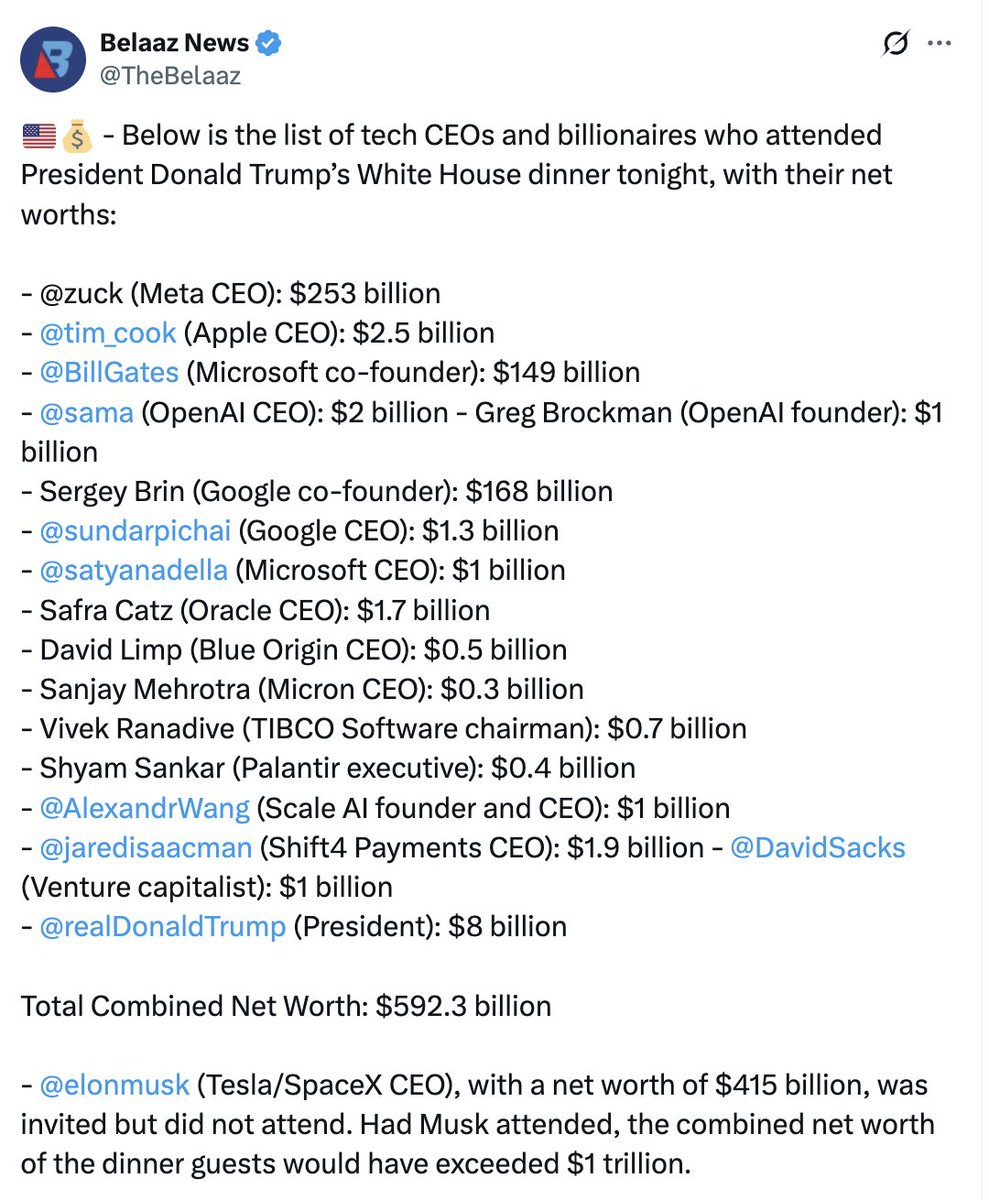
Task: Open the @sama mention link
Action: pyautogui.click(x=86, y=412)
